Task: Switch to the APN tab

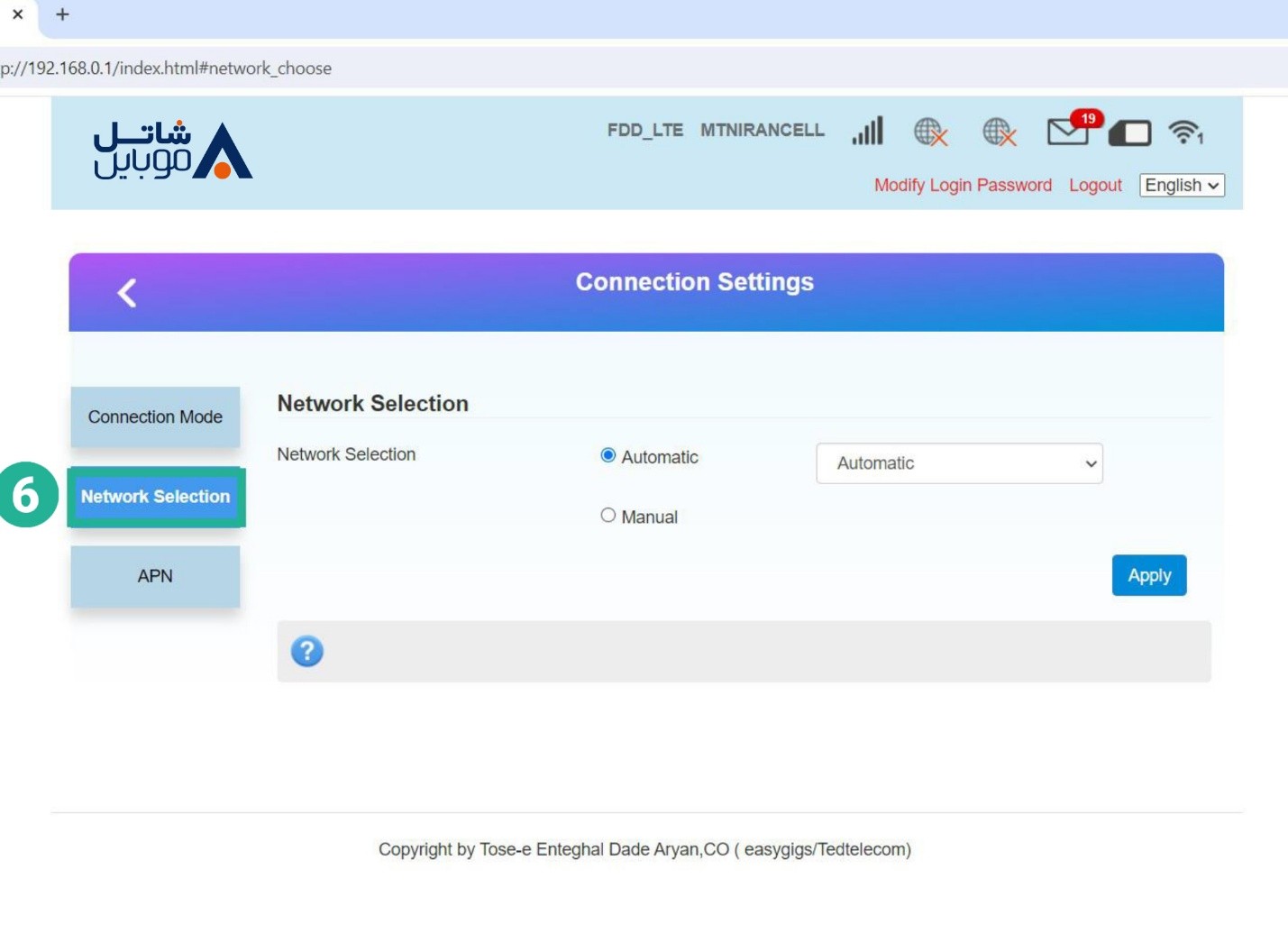Action: [155, 576]
